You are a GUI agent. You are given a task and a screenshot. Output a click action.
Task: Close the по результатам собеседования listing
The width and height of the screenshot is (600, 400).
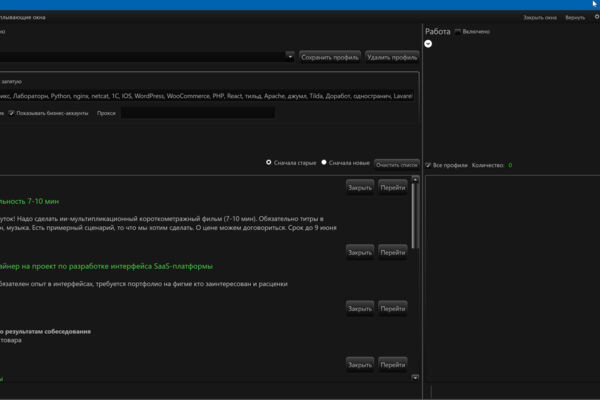[360, 309]
